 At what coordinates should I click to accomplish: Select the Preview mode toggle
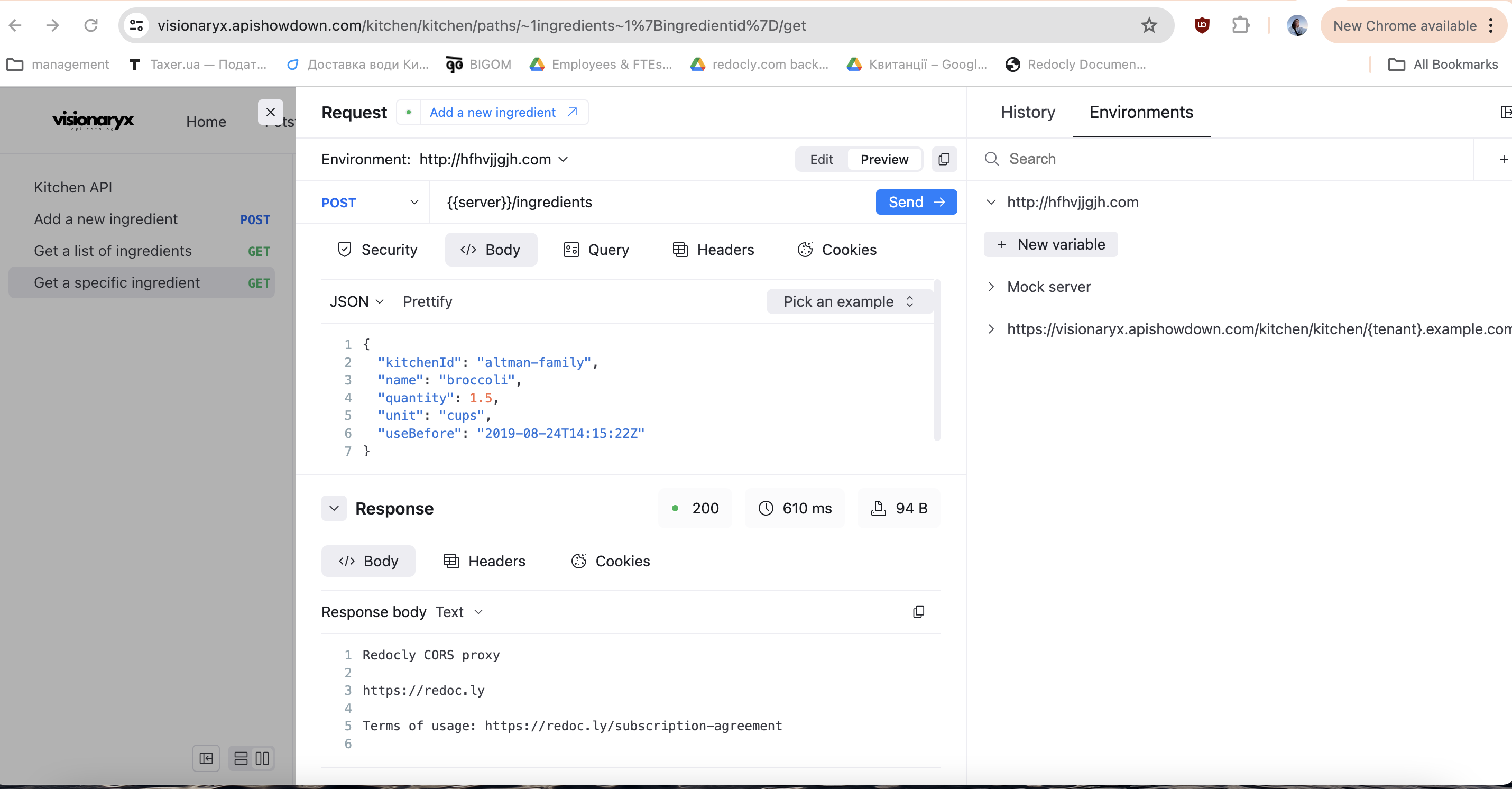[884, 159]
